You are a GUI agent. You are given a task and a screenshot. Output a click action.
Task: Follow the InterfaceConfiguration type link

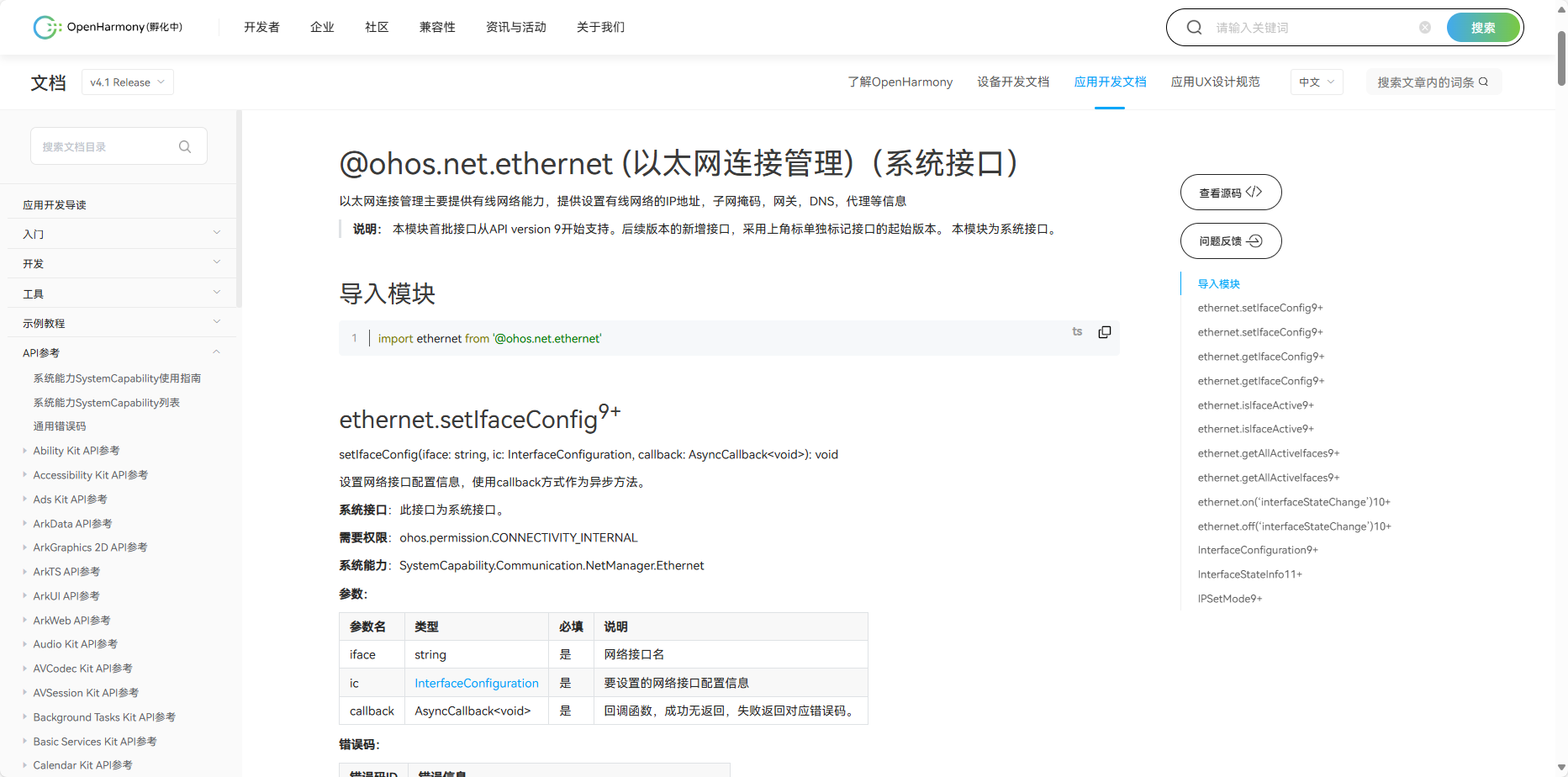click(477, 683)
